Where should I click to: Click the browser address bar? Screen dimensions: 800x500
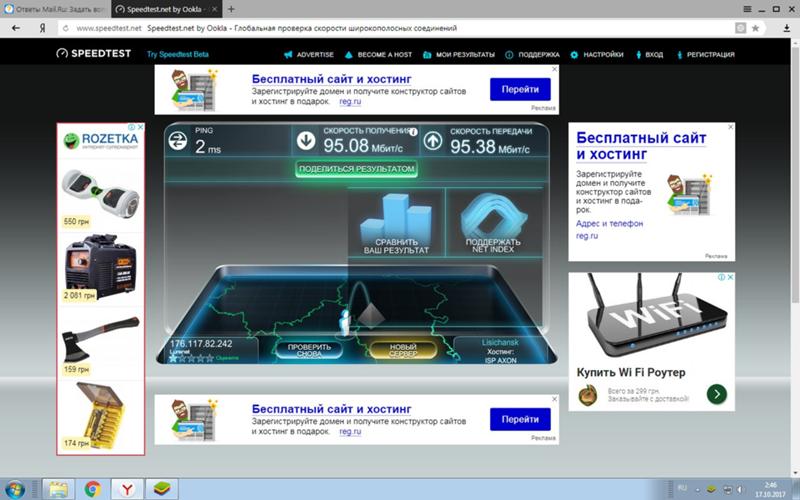[398, 28]
